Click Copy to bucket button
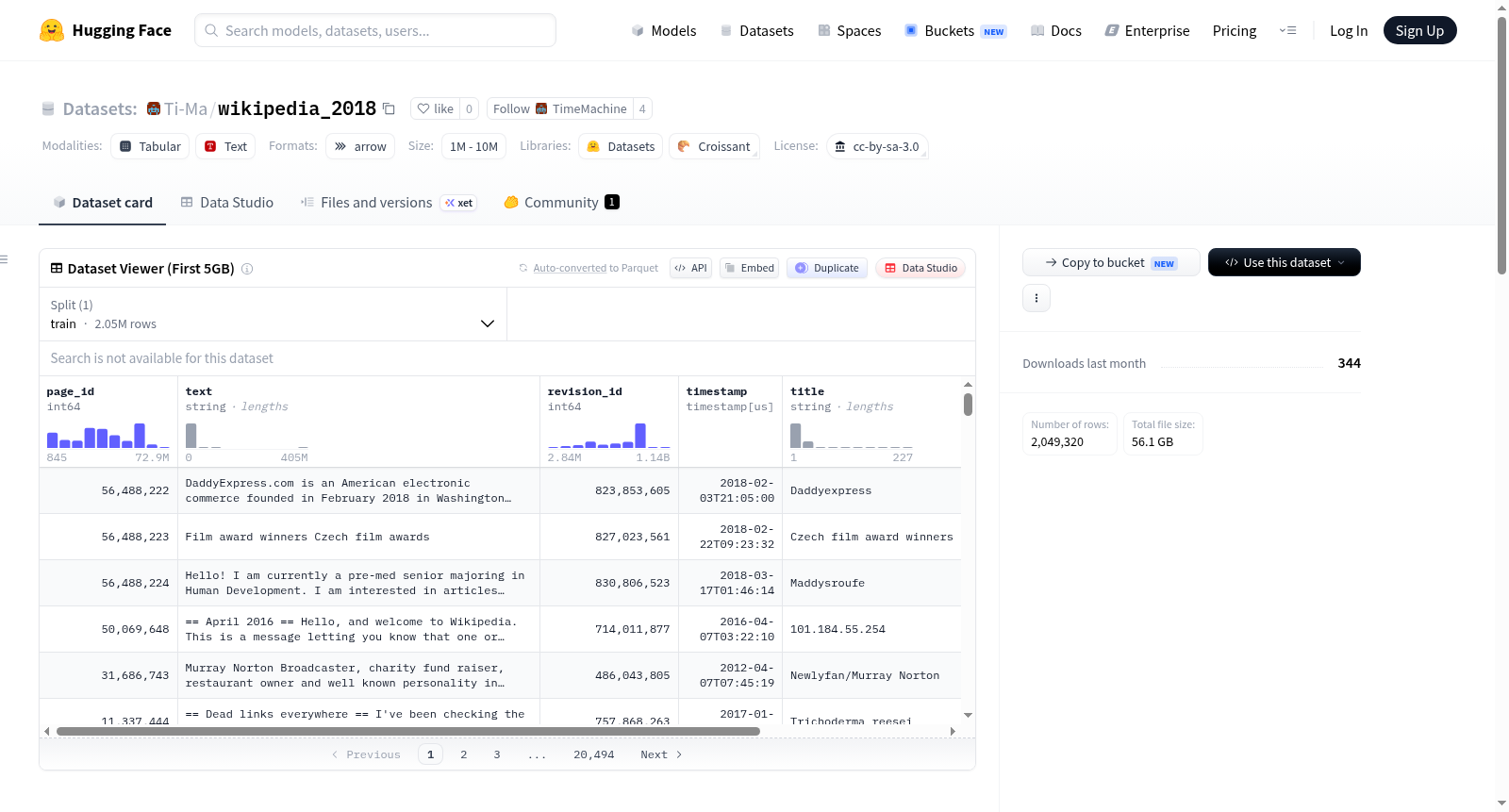Screen dimensions: 1509x812 [1111, 262]
